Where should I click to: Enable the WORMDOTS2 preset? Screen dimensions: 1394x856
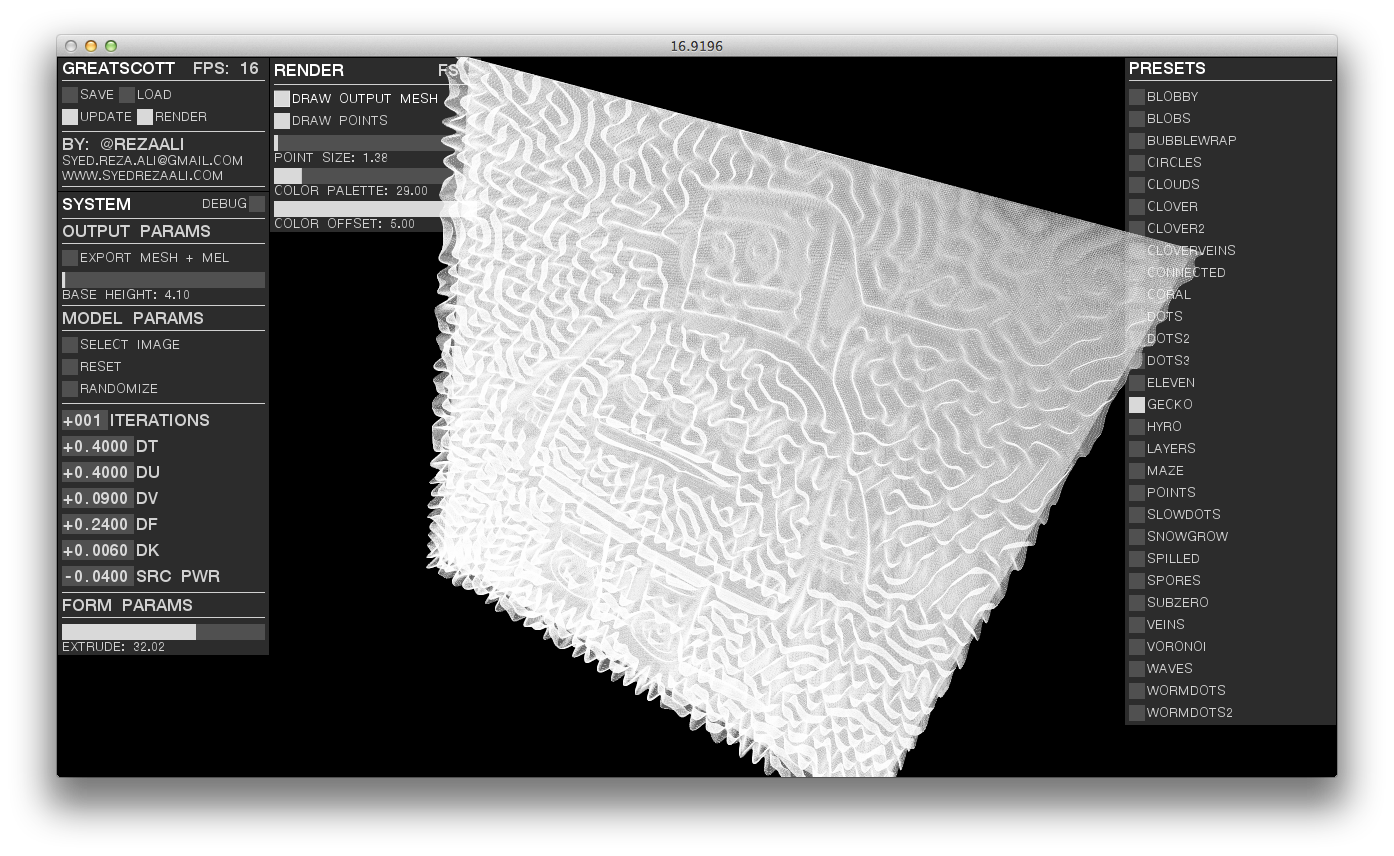[x=1137, y=712]
